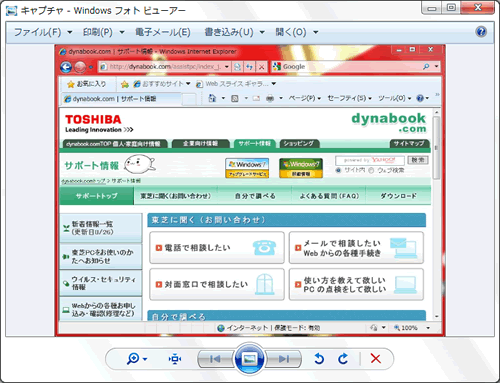Open the 印刷(P) print menu

click(97, 32)
